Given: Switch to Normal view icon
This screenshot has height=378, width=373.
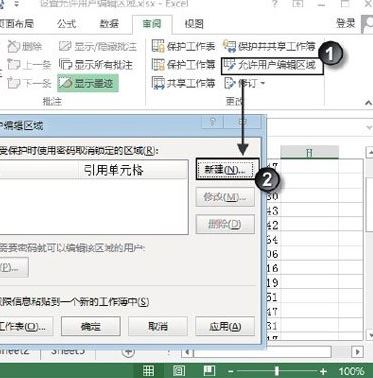Looking at the screenshot, I should click(148, 371).
